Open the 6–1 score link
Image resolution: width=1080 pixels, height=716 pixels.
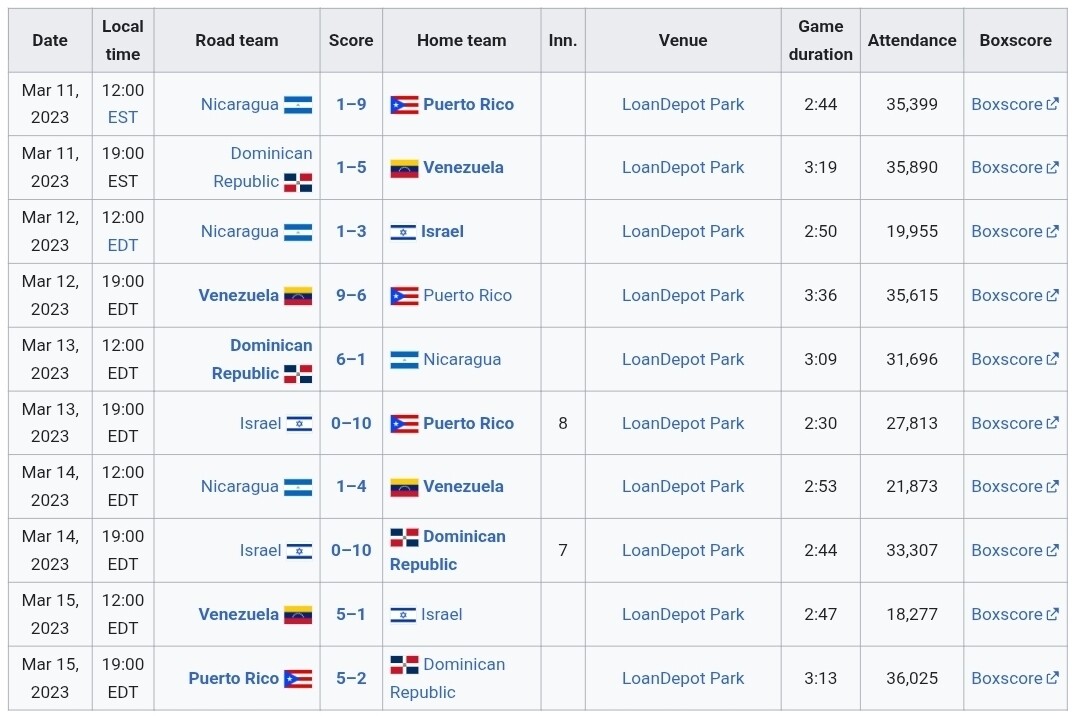(x=351, y=359)
